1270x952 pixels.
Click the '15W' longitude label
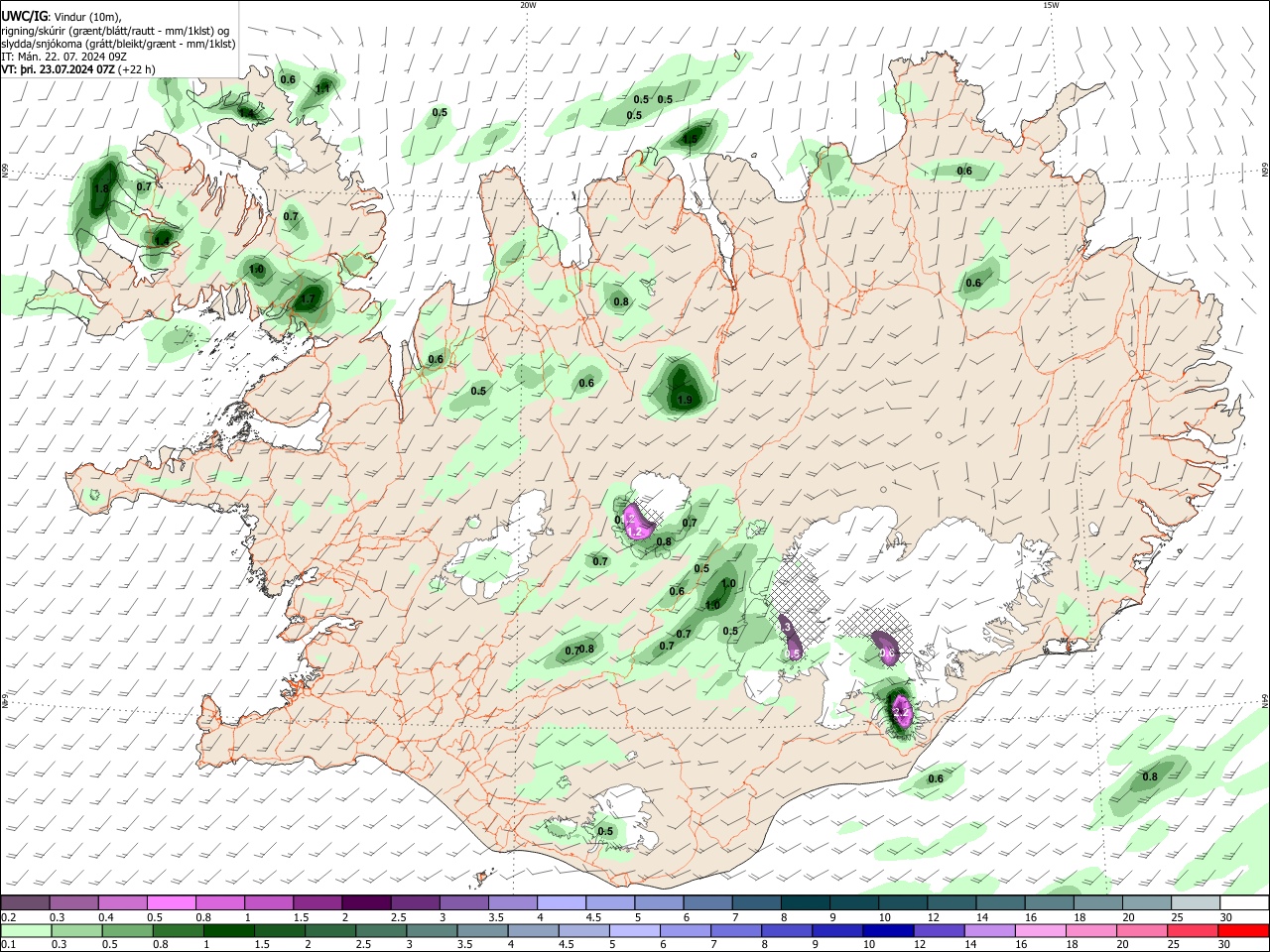(x=1051, y=5)
